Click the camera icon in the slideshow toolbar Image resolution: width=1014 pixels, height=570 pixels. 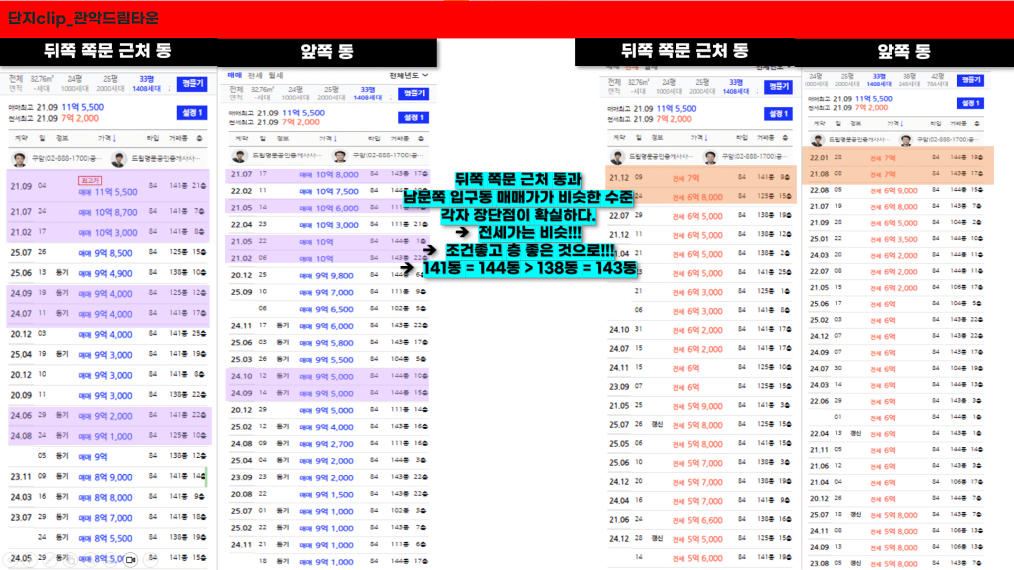(130, 560)
